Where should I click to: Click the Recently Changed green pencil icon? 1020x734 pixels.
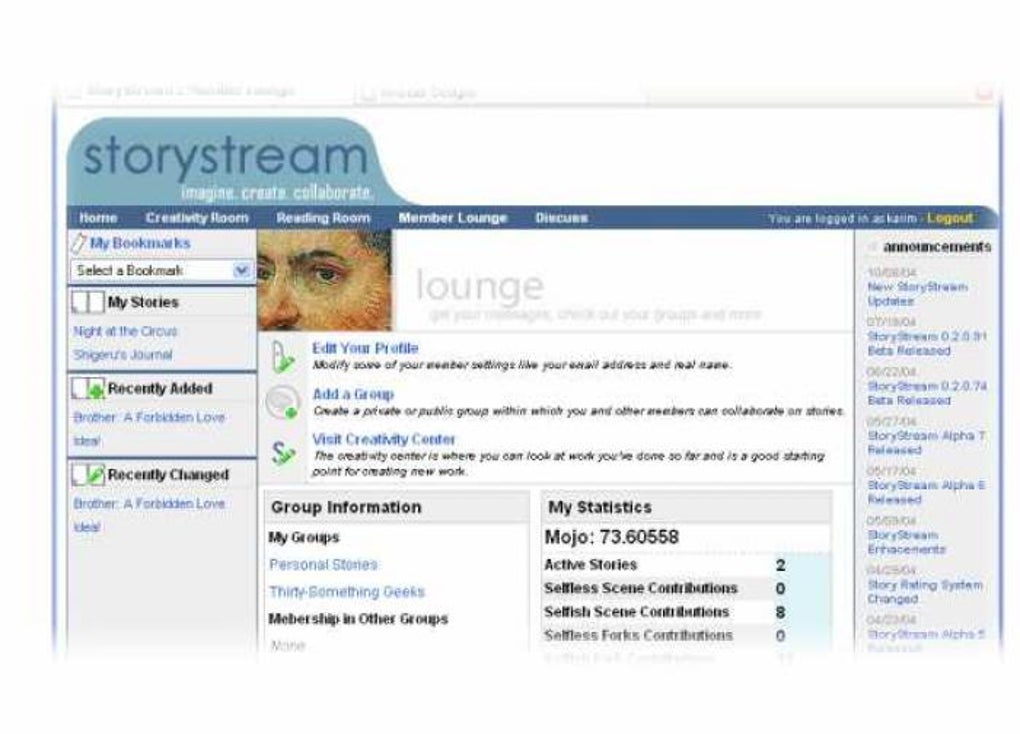tap(87, 474)
